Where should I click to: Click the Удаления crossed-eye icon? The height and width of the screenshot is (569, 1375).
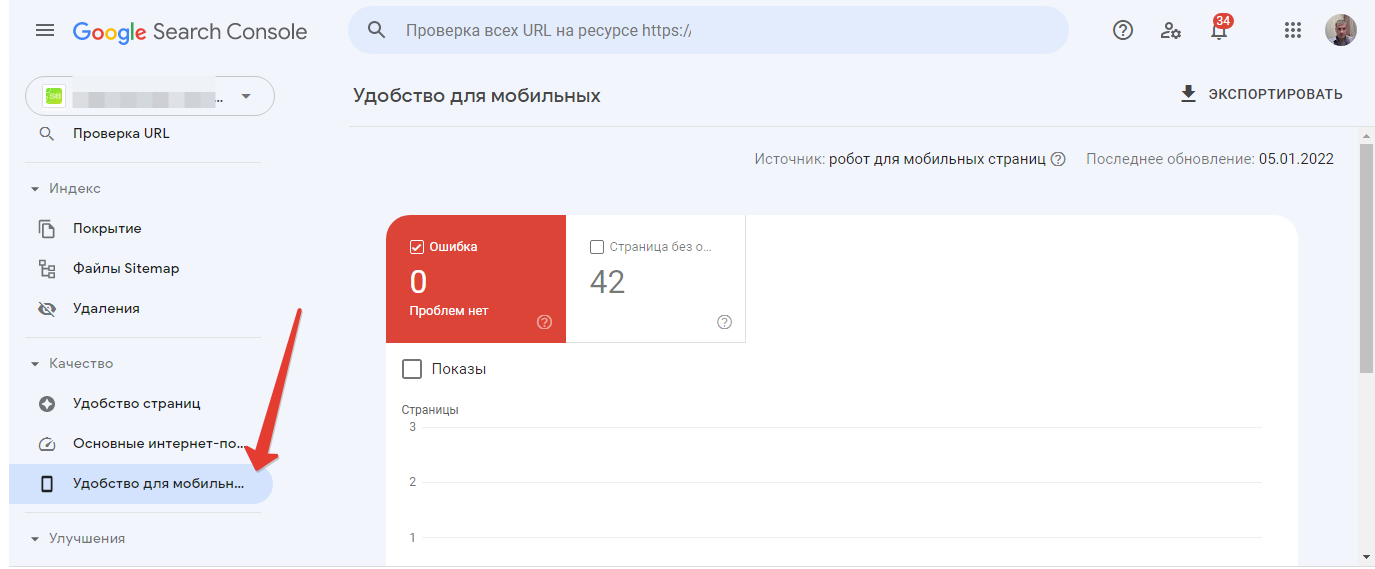pos(46,309)
